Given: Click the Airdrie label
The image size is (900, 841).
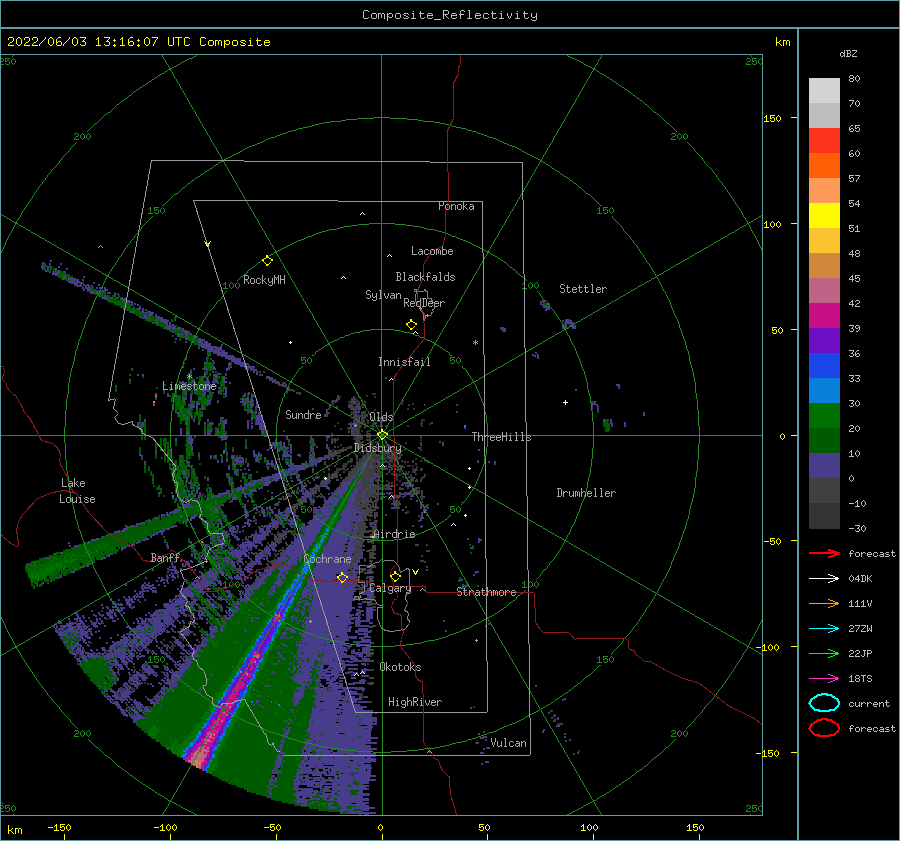Looking at the screenshot, I should [x=394, y=534].
